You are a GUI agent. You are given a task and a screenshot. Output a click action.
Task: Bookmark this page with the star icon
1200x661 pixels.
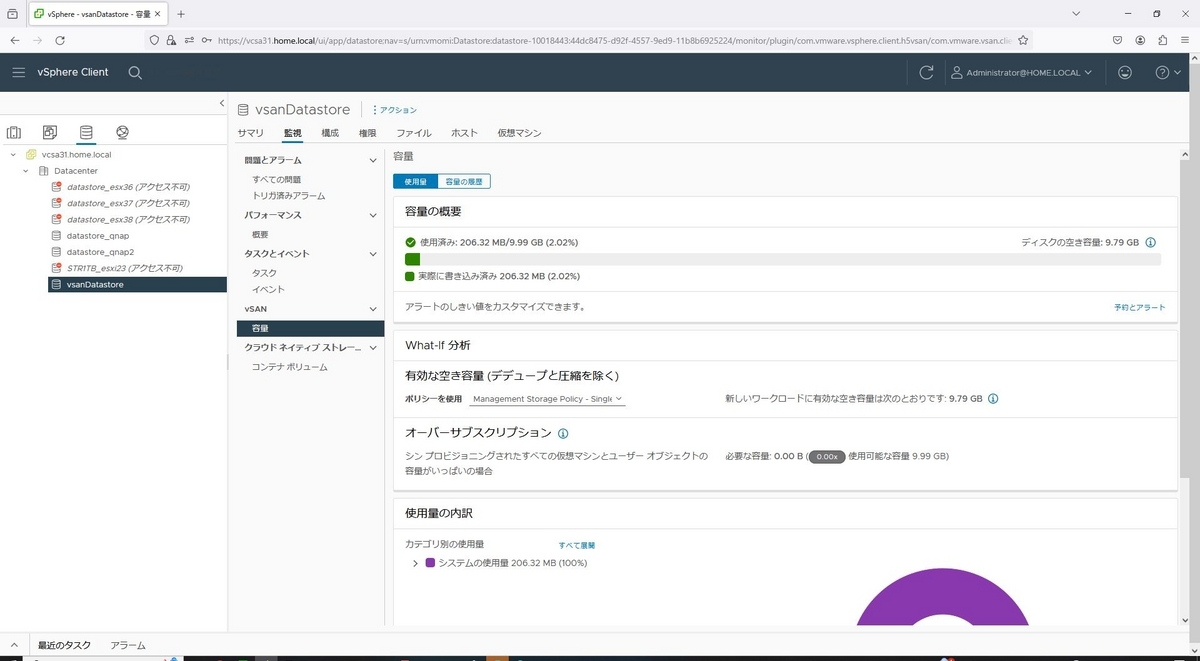[1023, 40]
